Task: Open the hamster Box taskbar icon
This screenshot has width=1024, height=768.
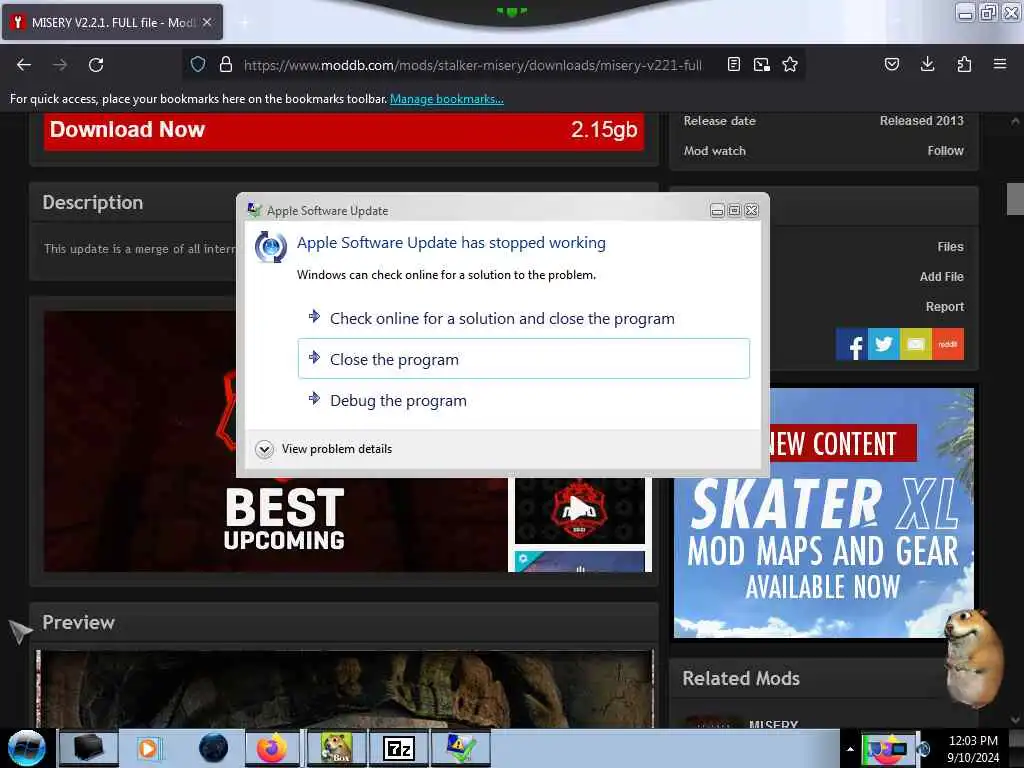Action: (336, 748)
